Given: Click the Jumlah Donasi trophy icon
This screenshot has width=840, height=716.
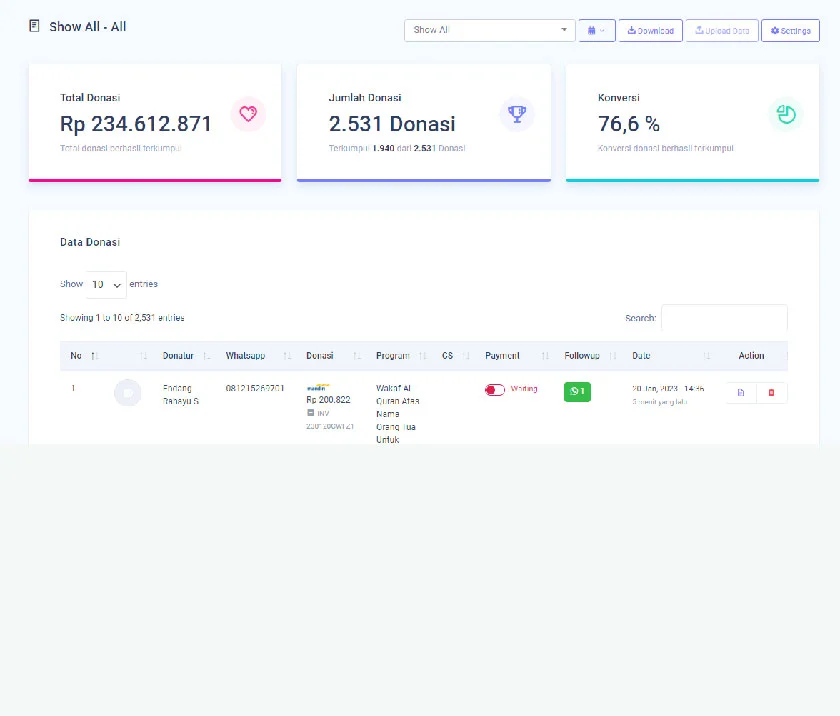Looking at the screenshot, I should point(517,114).
